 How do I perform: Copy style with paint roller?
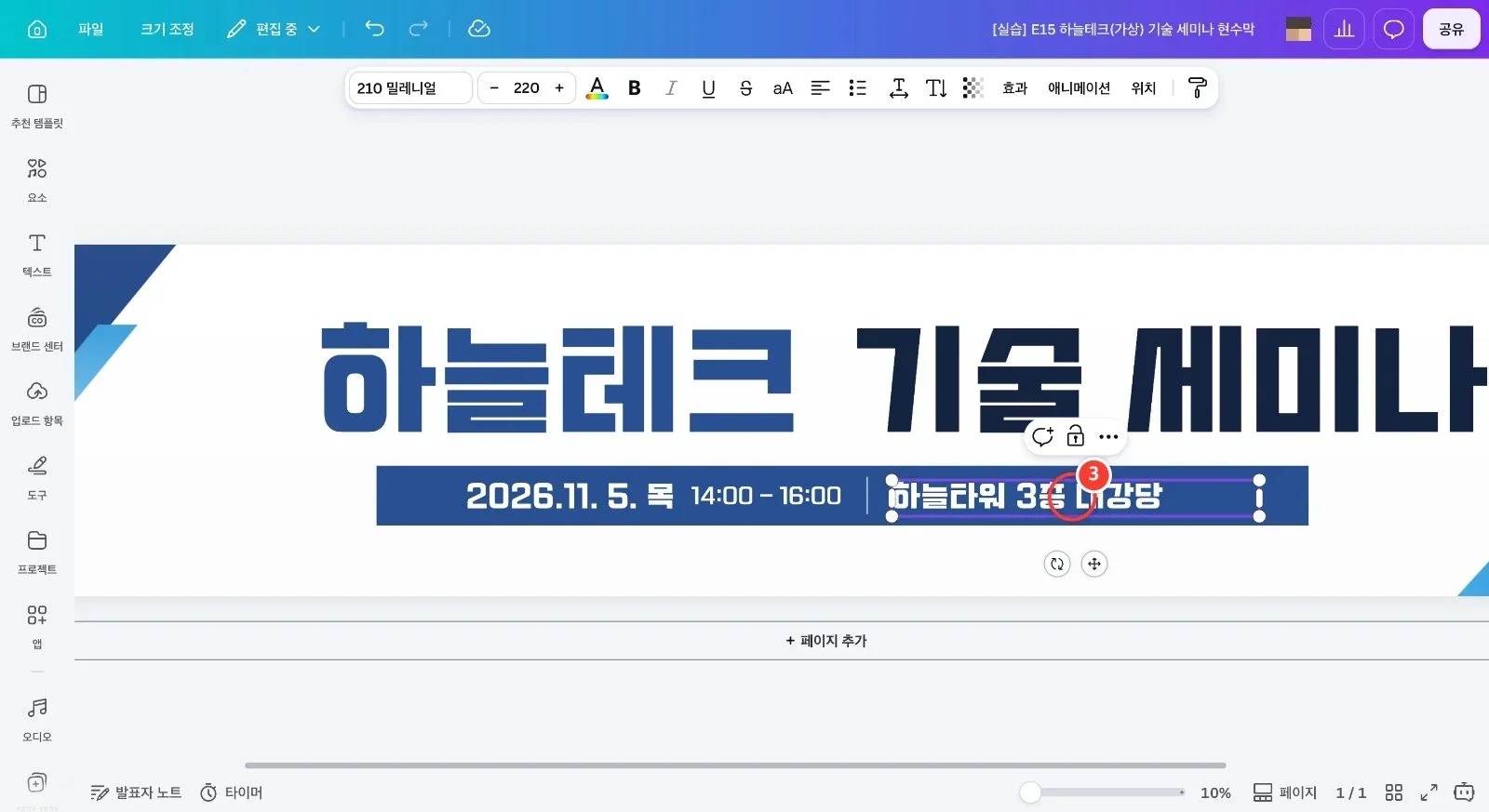click(1198, 88)
